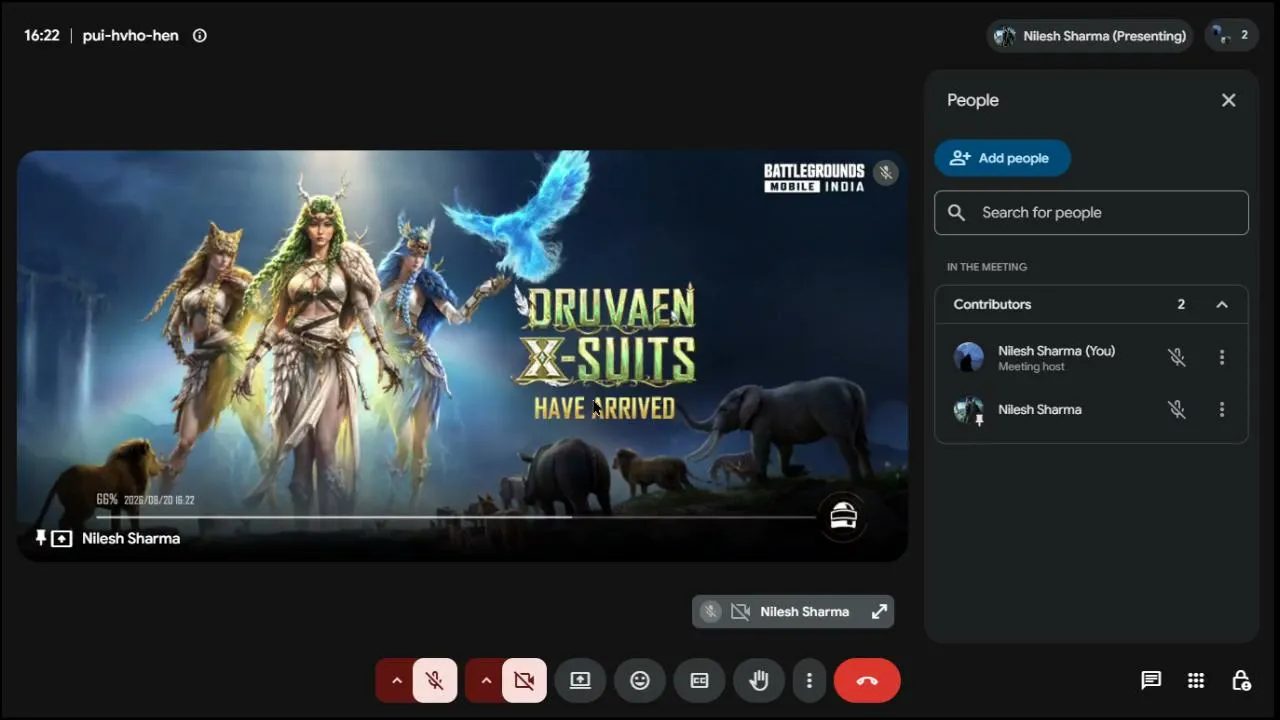The width and height of the screenshot is (1280, 720).
Task: Click the 66% loading percentage text
Action: click(107, 499)
